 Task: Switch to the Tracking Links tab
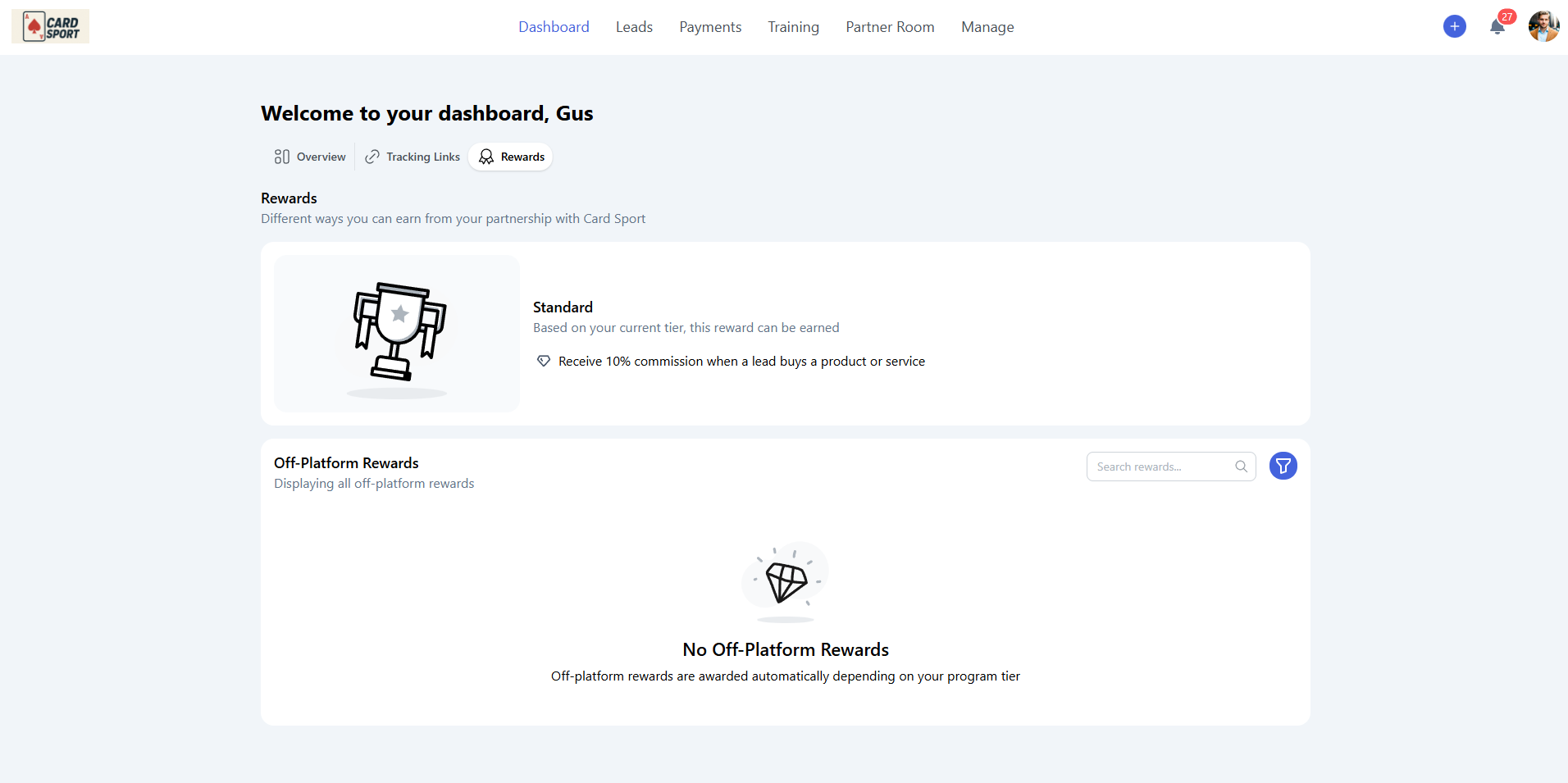point(413,157)
